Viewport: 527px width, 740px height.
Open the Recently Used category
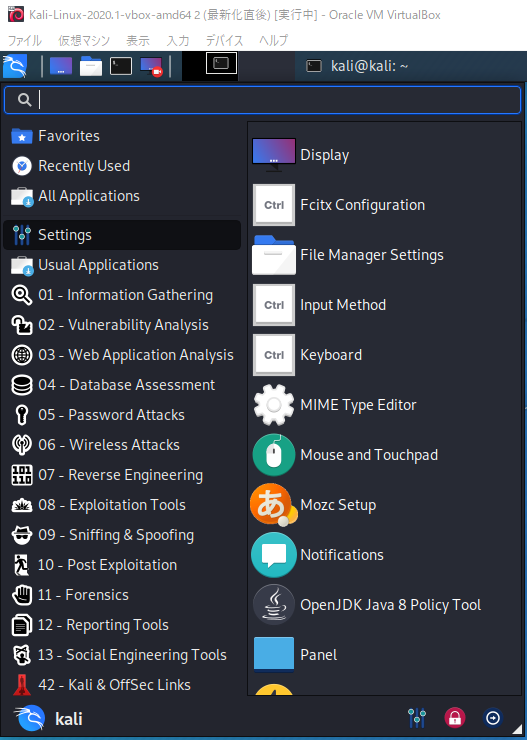[x=122, y=166]
